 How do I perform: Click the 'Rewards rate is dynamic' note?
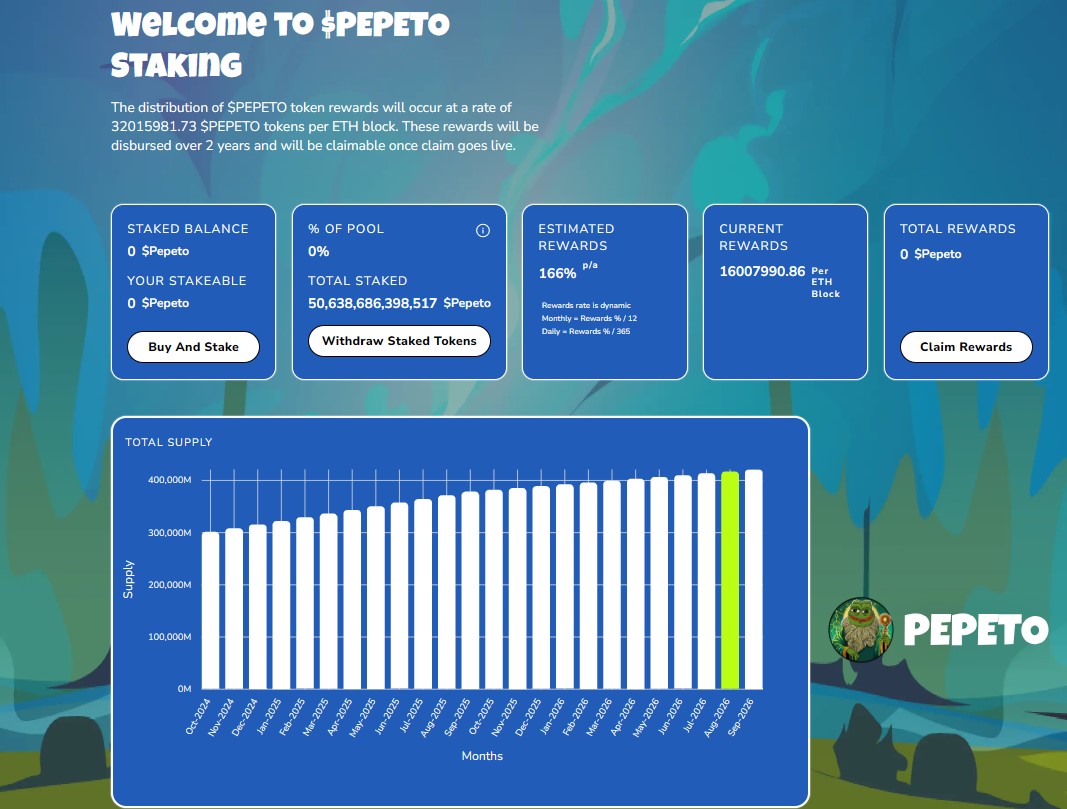tap(586, 306)
